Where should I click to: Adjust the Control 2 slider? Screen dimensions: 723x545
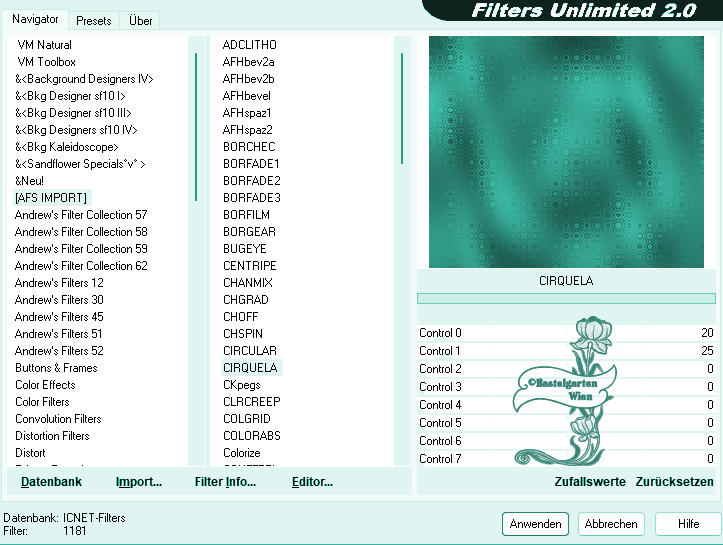(x=566, y=369)
